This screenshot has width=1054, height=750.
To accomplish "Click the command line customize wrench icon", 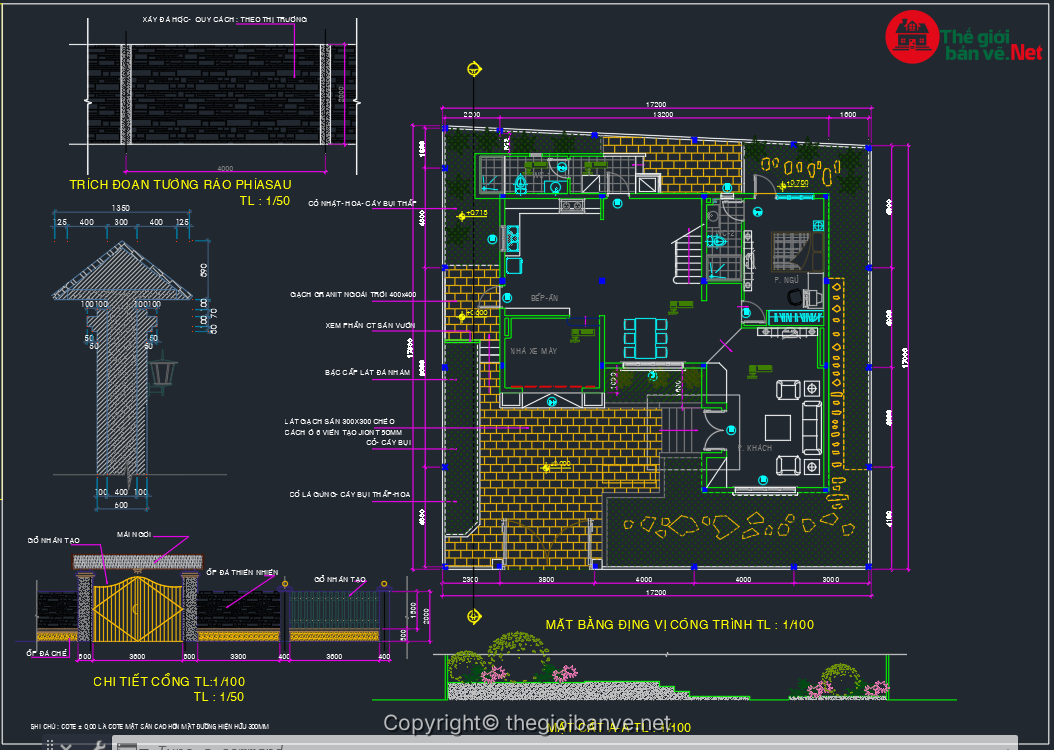I will 98,745.
